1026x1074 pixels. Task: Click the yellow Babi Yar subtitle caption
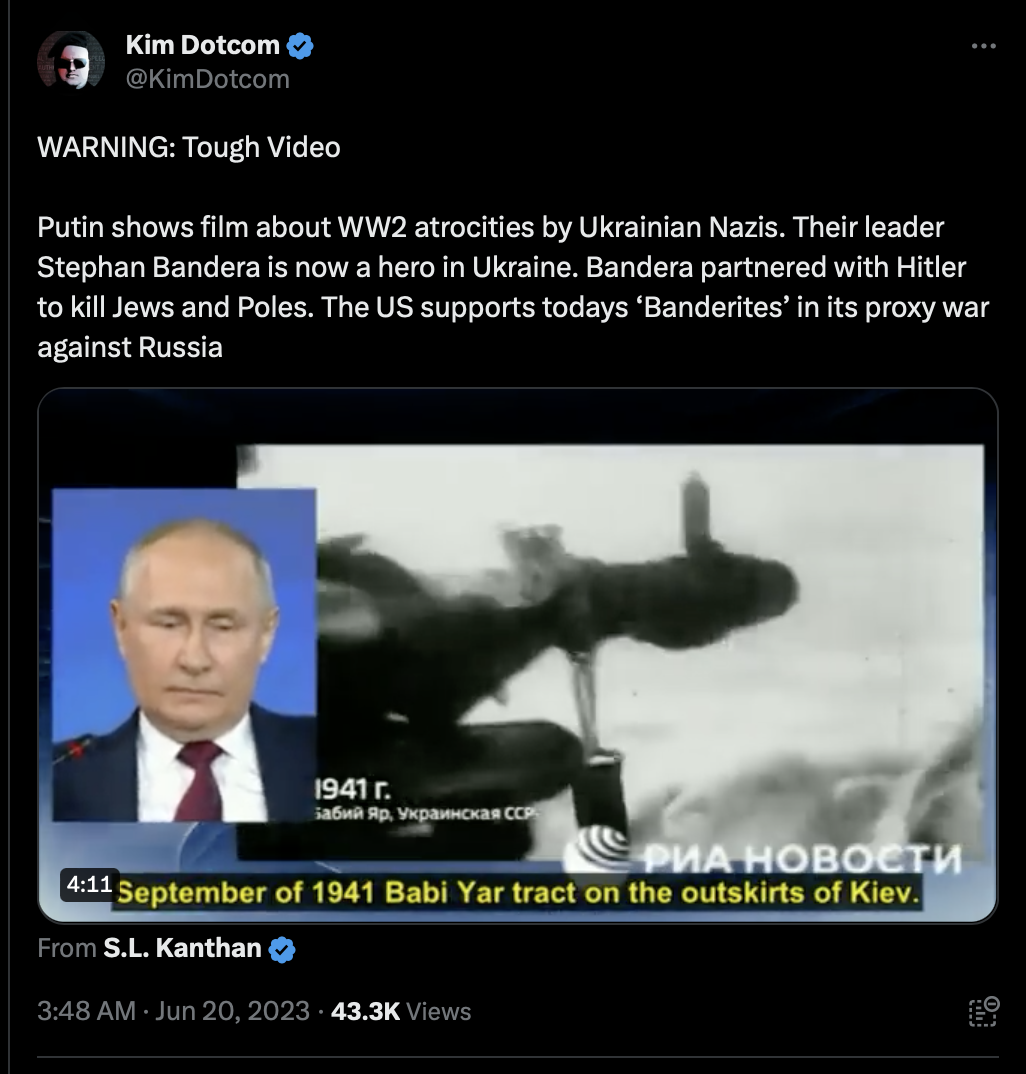coord(518,892)
